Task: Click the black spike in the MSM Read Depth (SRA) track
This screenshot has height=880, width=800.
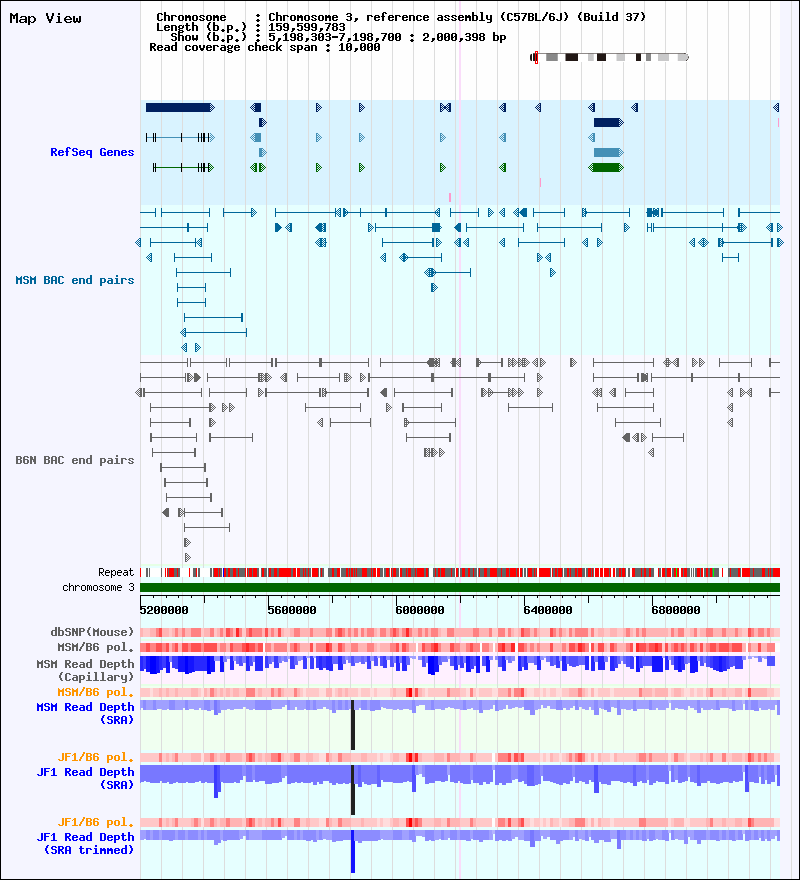Action: pyautogui.click(x=353, y=725)
